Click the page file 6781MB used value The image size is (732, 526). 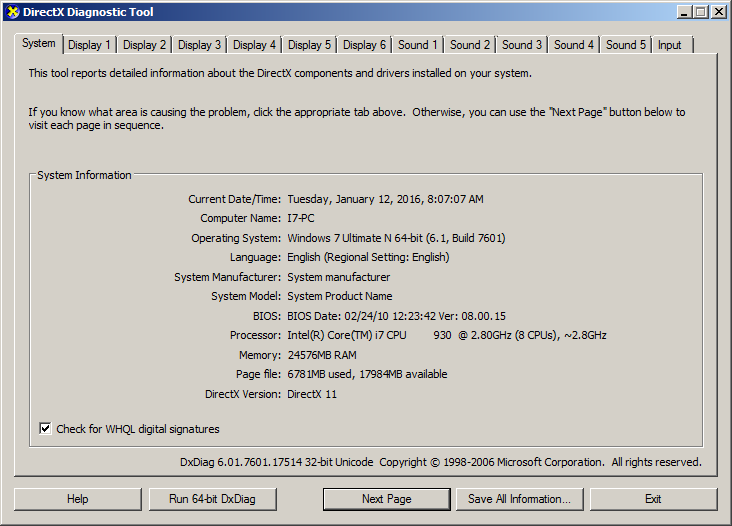click(367, 374)
